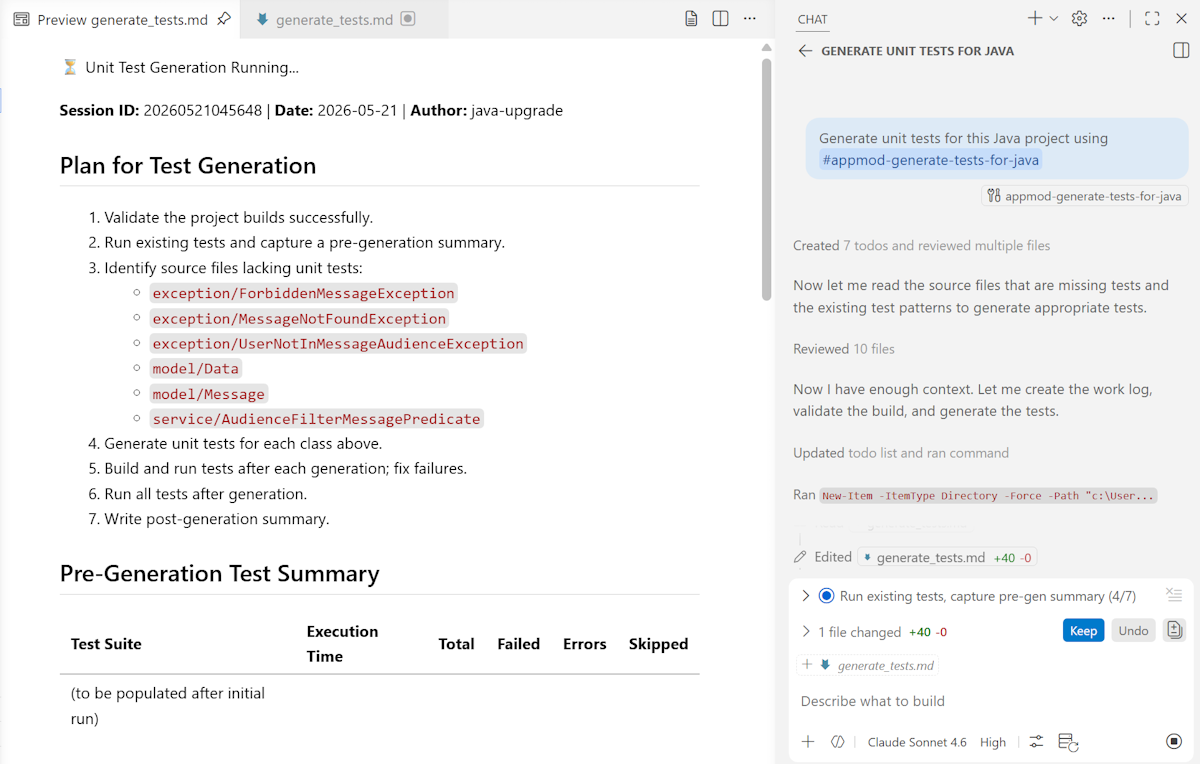Image resolution: width=1200 pixels, height=764 pixels.
Task: Click the Updated todo list line
Action: tap(901, 453)
